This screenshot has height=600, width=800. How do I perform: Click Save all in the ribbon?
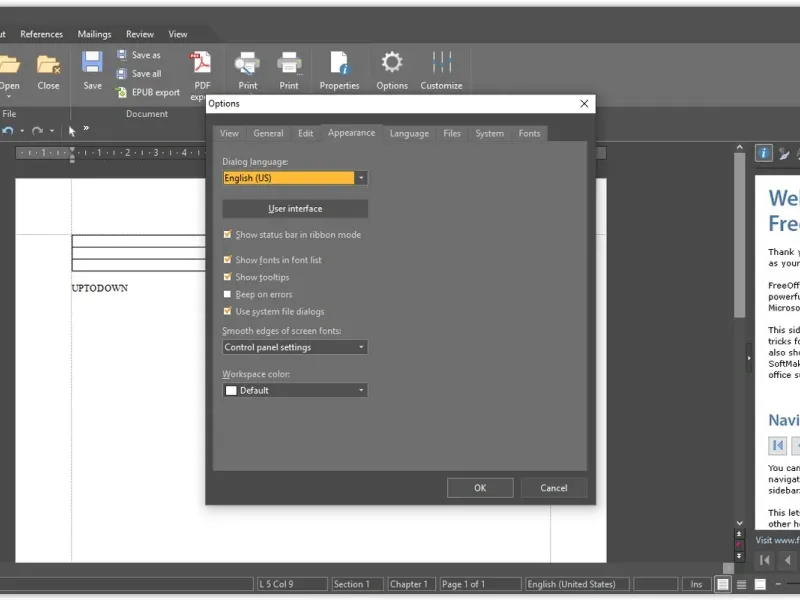point(139,73)
